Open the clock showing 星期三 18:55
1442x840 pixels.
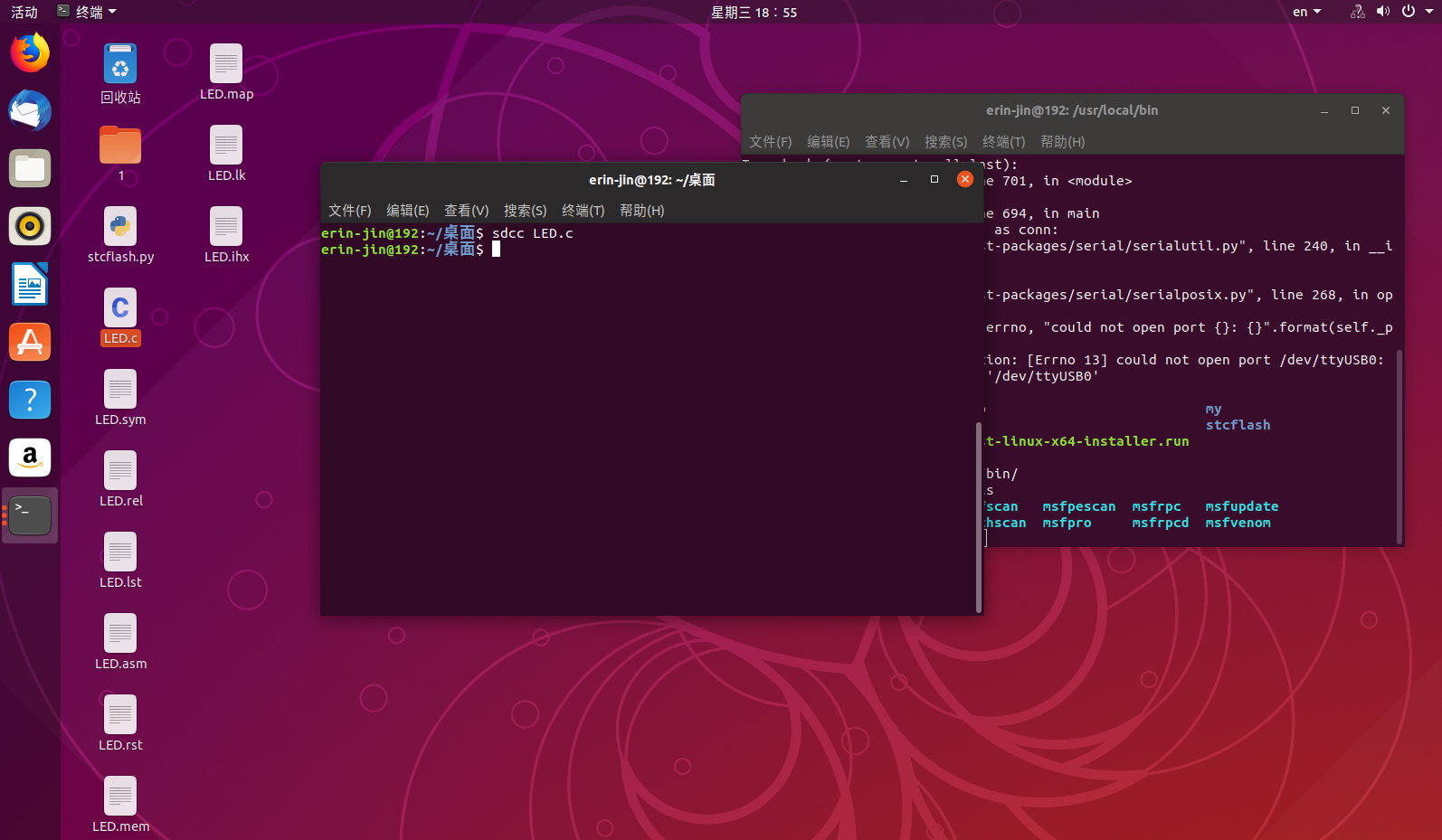754,12
